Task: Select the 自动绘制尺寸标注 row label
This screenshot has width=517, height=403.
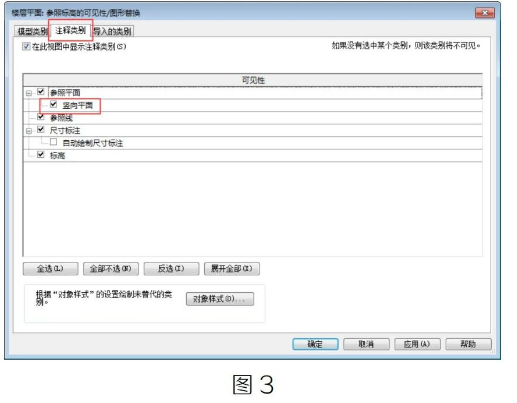Action: click(x=93, y=143)
